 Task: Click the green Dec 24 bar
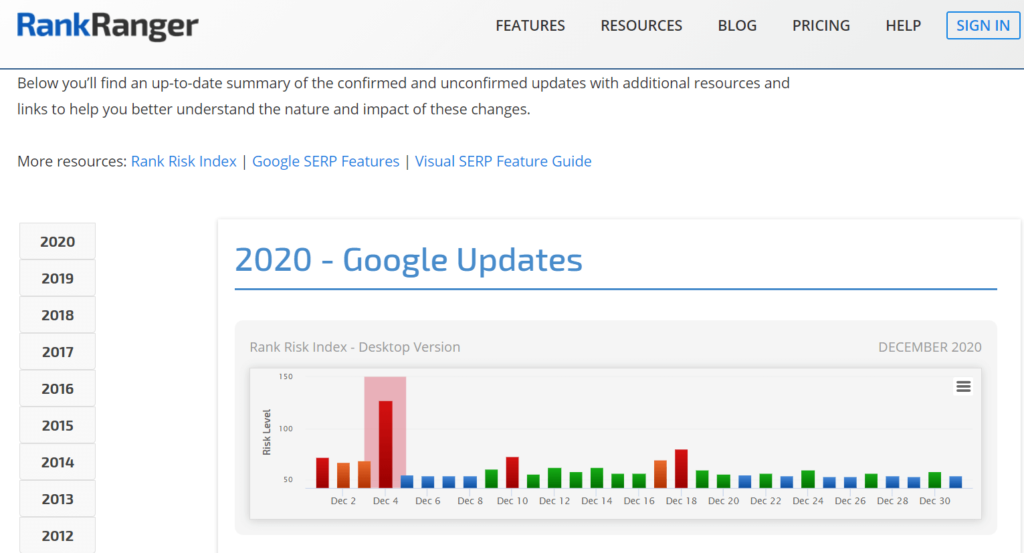click(808, 479)
